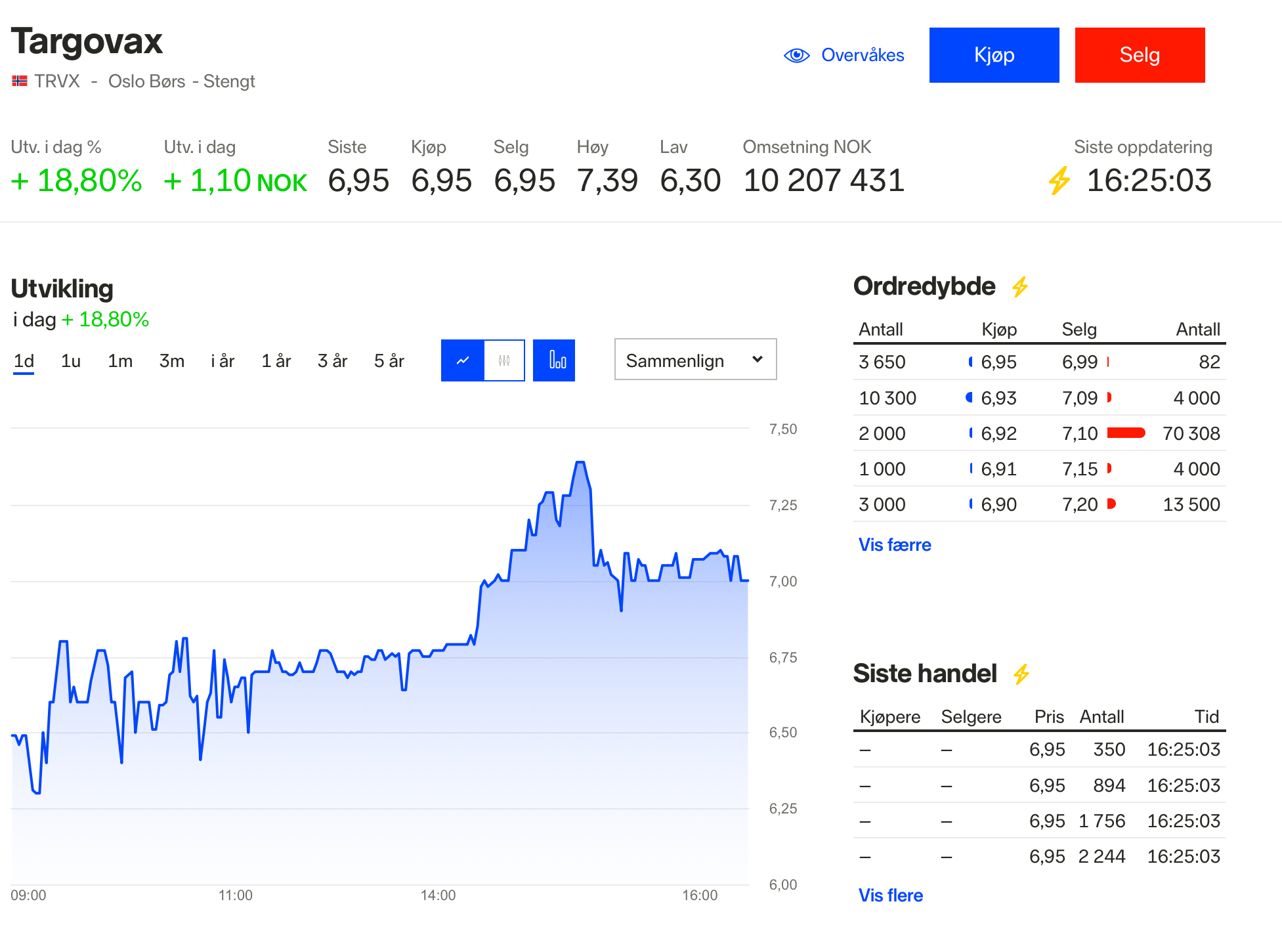Image resolution: width=1282 pixels, height=952 pixels.
Task: Click the Norwegian flag icon beside TRVX
Action: click(x=20, y=81)
